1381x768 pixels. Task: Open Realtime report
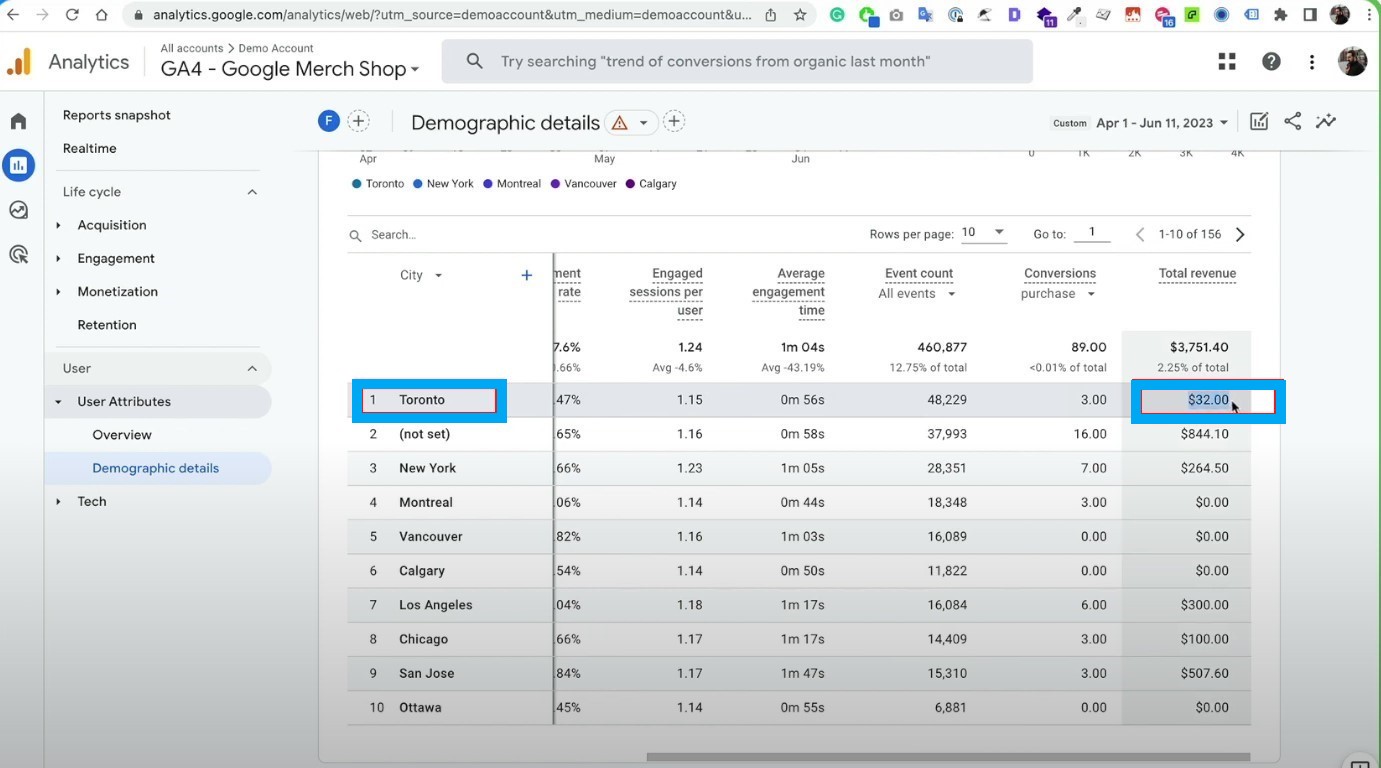(x=89, y=148)
